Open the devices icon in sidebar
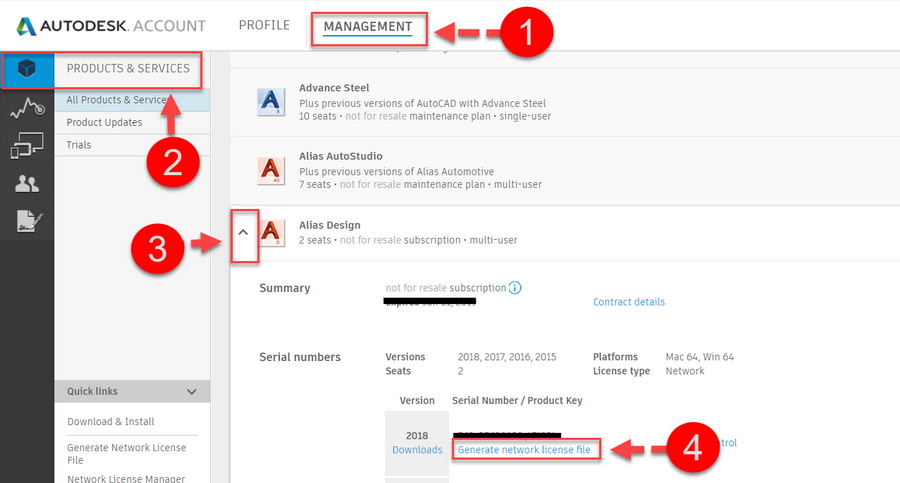This screenshot has width=900, height=483. [27, 145]
